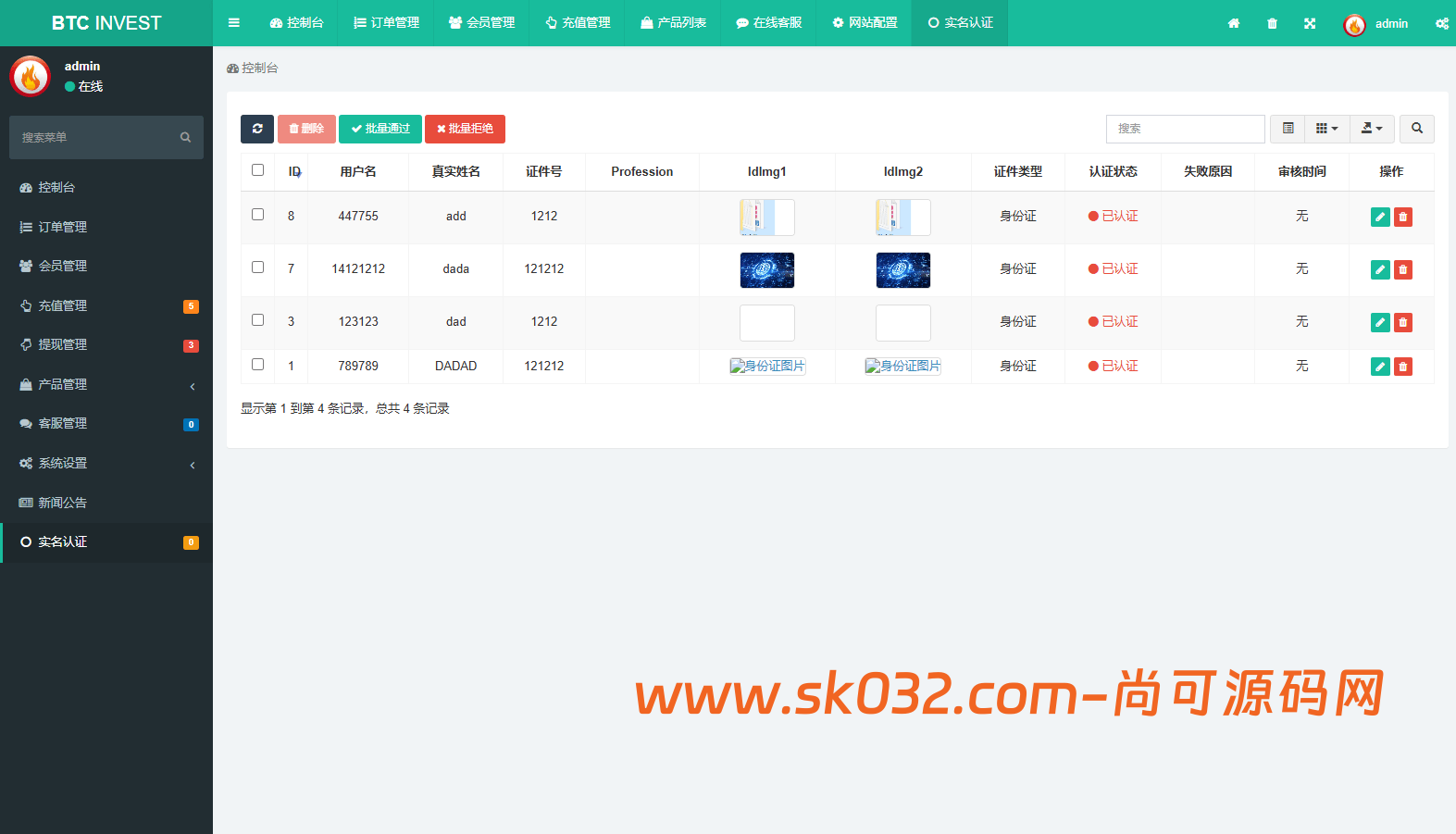
Task: Click admin avatar in top bar
Action: point(1354,24)
